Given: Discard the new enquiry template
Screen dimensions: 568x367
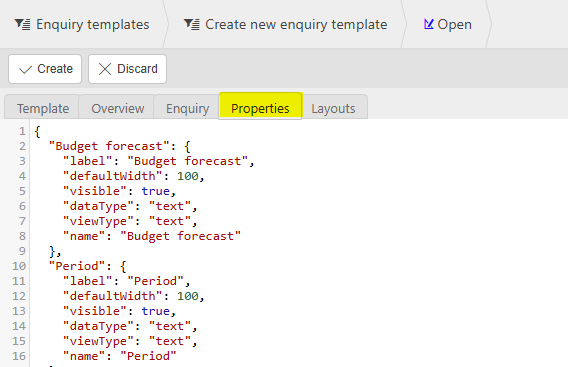Looking at the screenshot, I should point(128,69).
